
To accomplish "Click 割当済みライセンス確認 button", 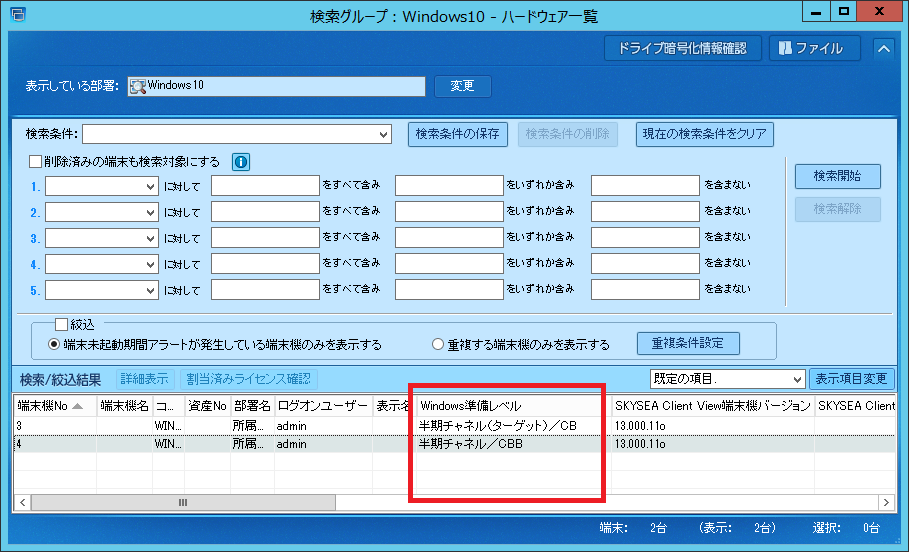I will (x=249, y=379).
